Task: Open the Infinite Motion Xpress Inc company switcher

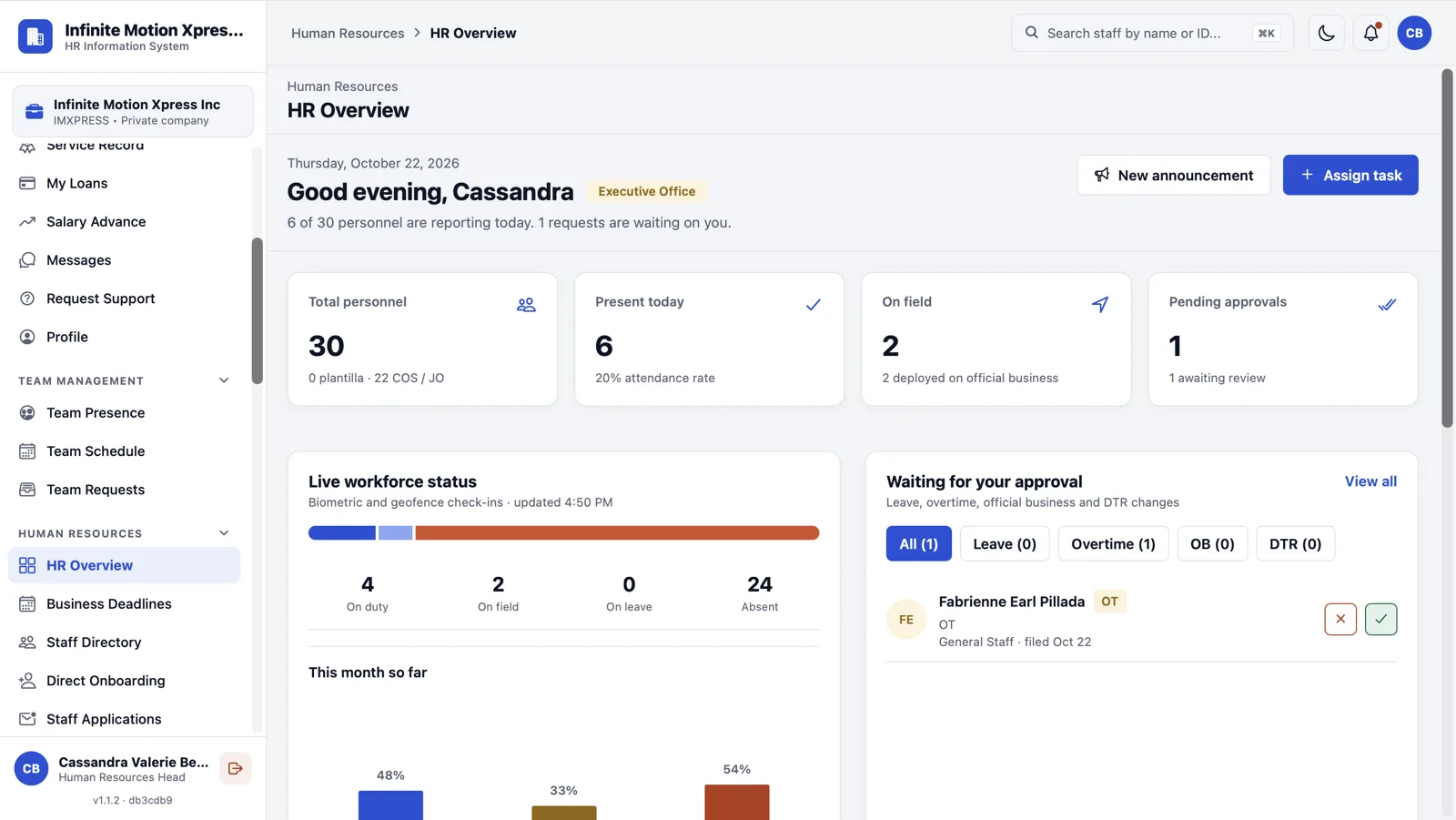Action: [133, 111]
